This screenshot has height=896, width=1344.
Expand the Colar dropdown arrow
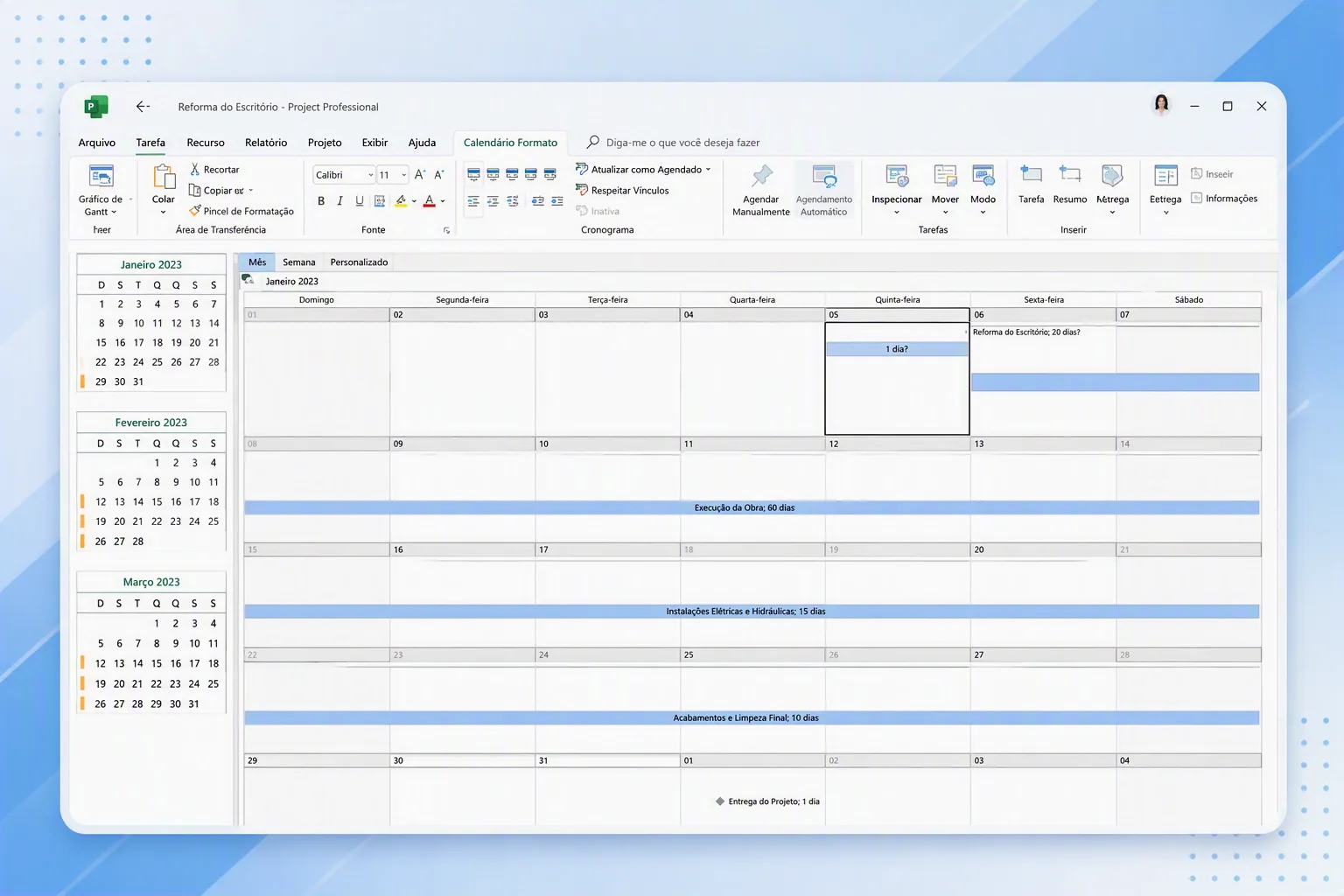(164, 212)
